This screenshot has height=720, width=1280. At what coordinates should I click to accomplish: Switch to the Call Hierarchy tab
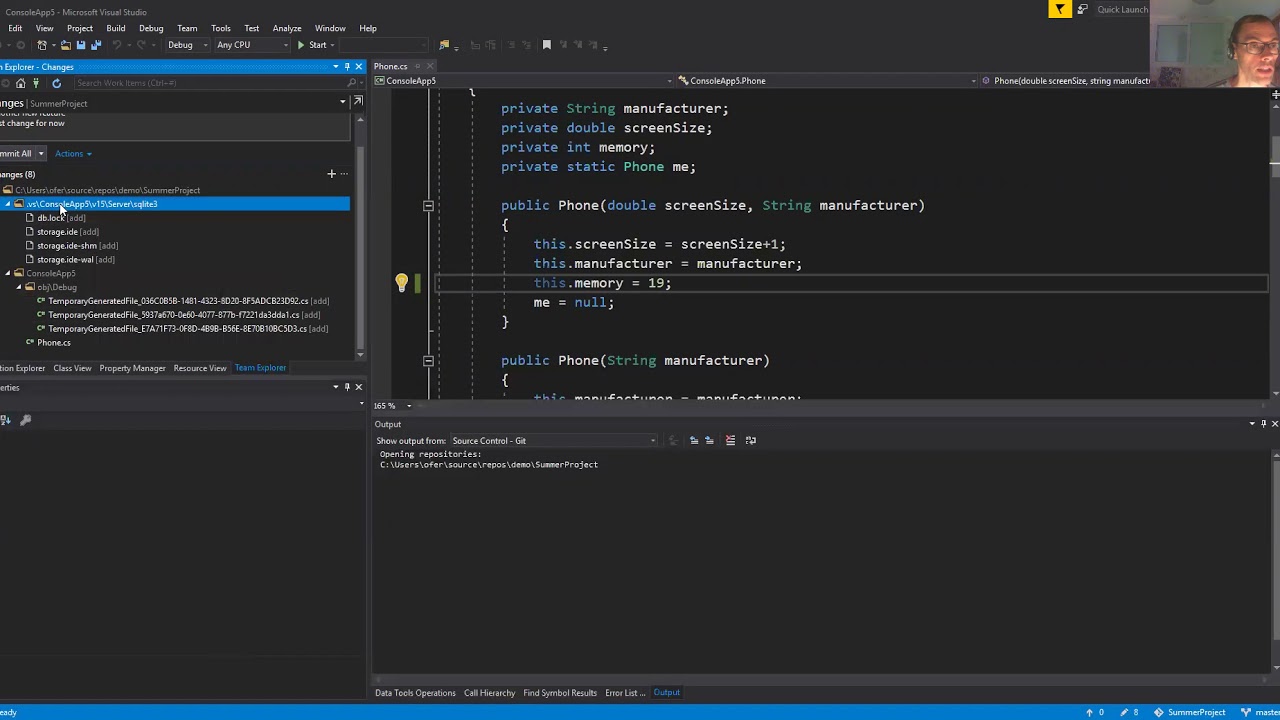coord(489,693)
